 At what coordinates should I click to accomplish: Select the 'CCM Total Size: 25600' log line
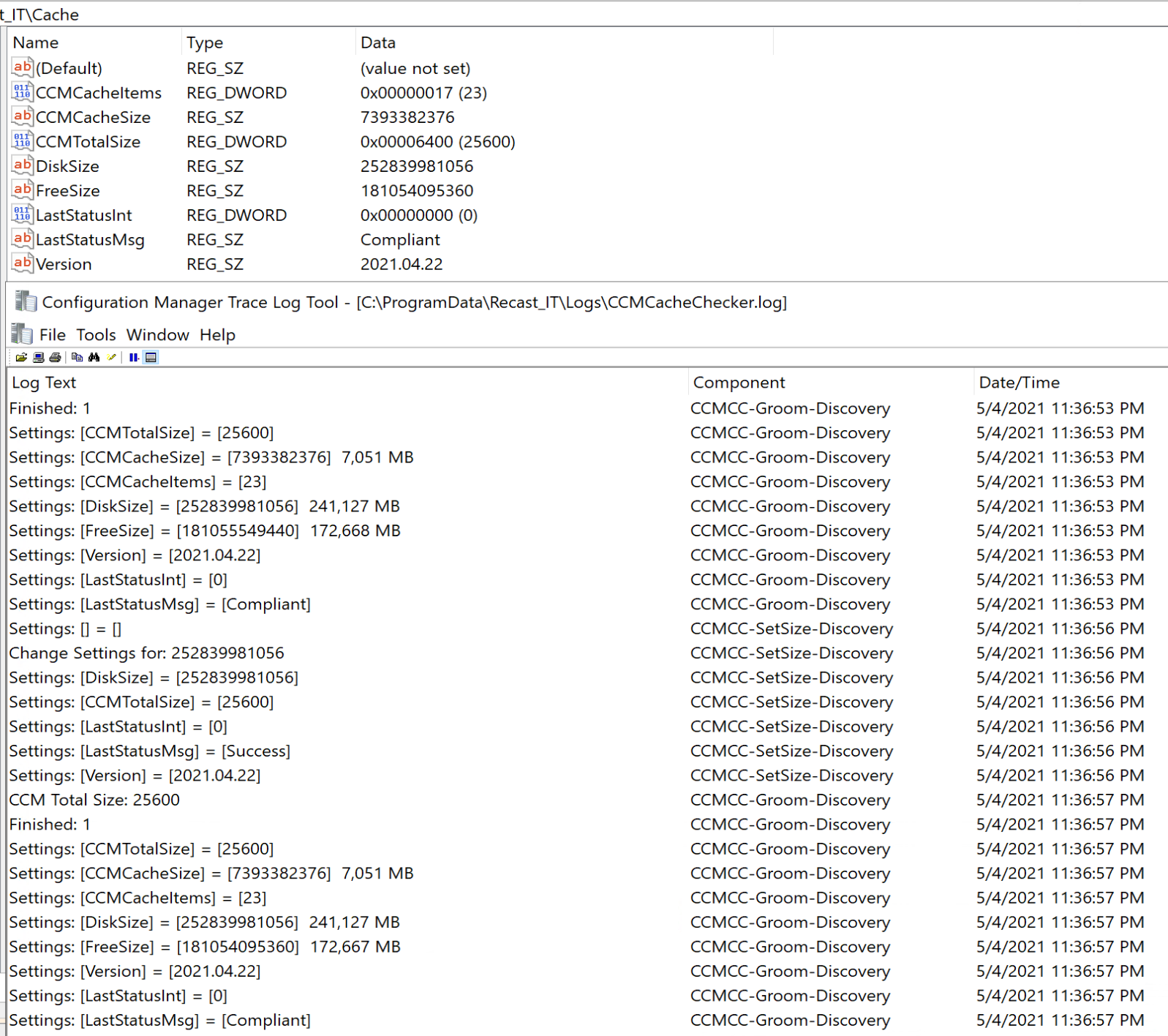pyautogui.click(x=94, y=800)
